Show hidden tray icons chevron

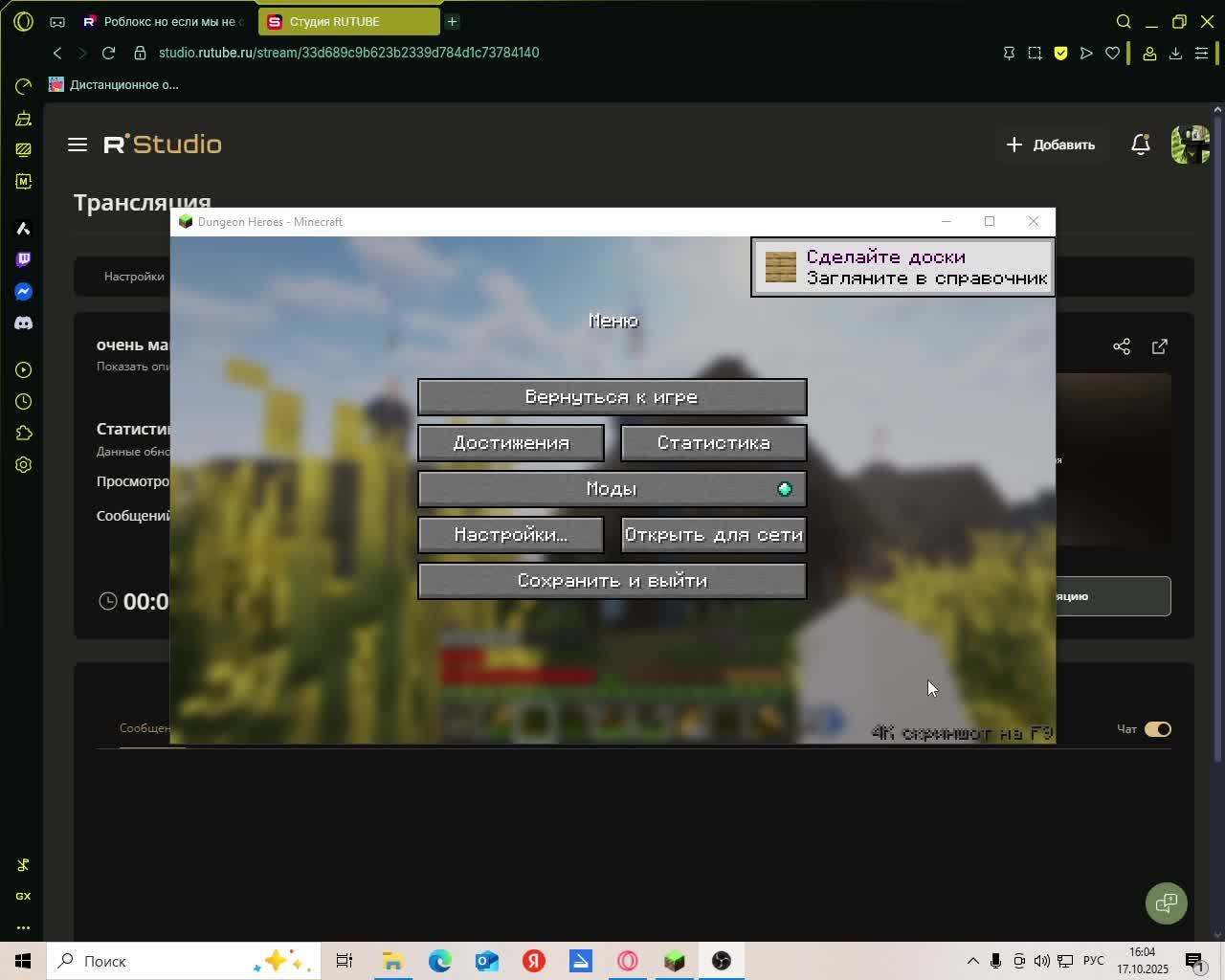(972, 961)
